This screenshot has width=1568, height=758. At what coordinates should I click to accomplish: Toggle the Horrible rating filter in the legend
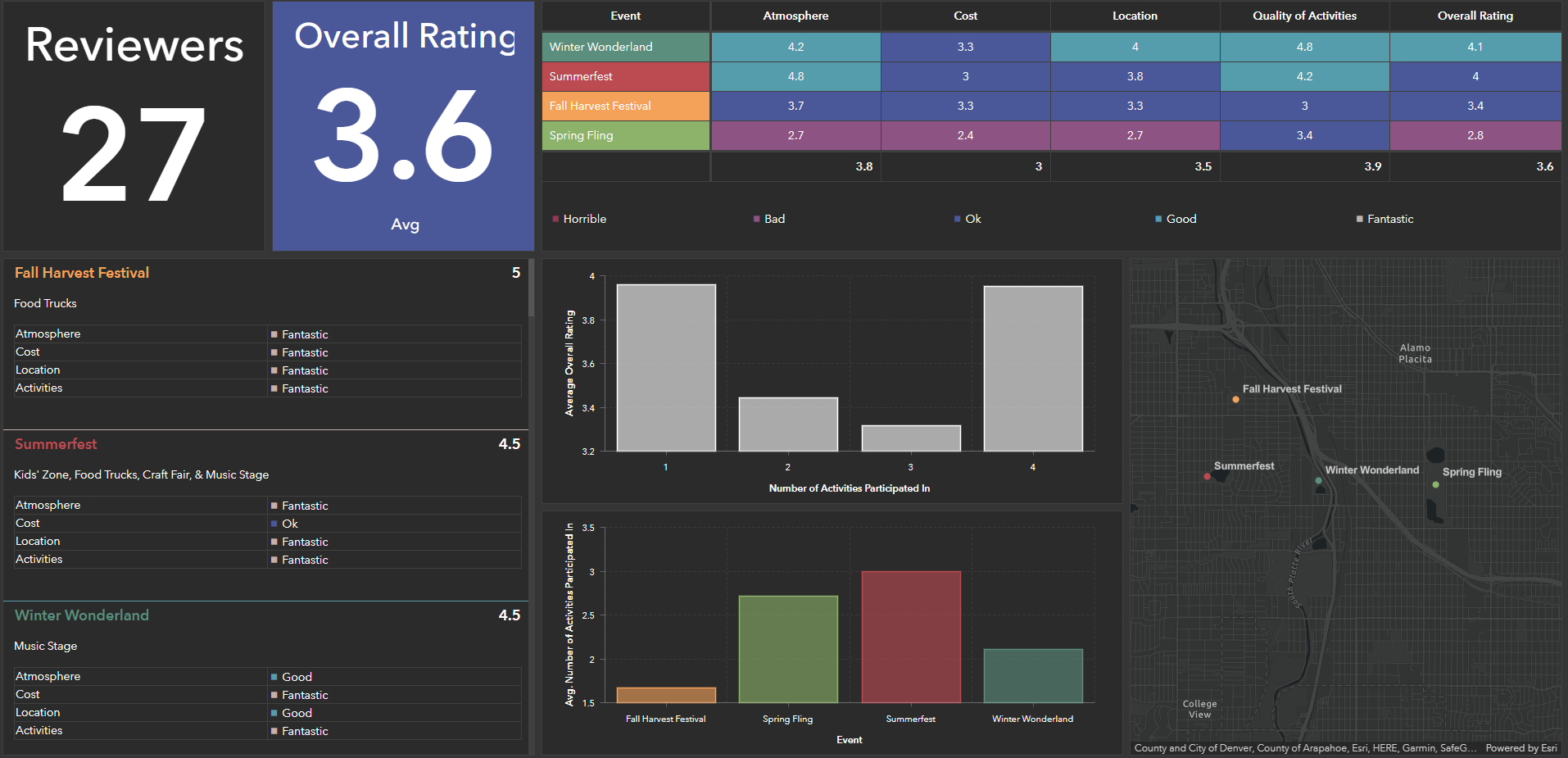click(x=556, y=218)
